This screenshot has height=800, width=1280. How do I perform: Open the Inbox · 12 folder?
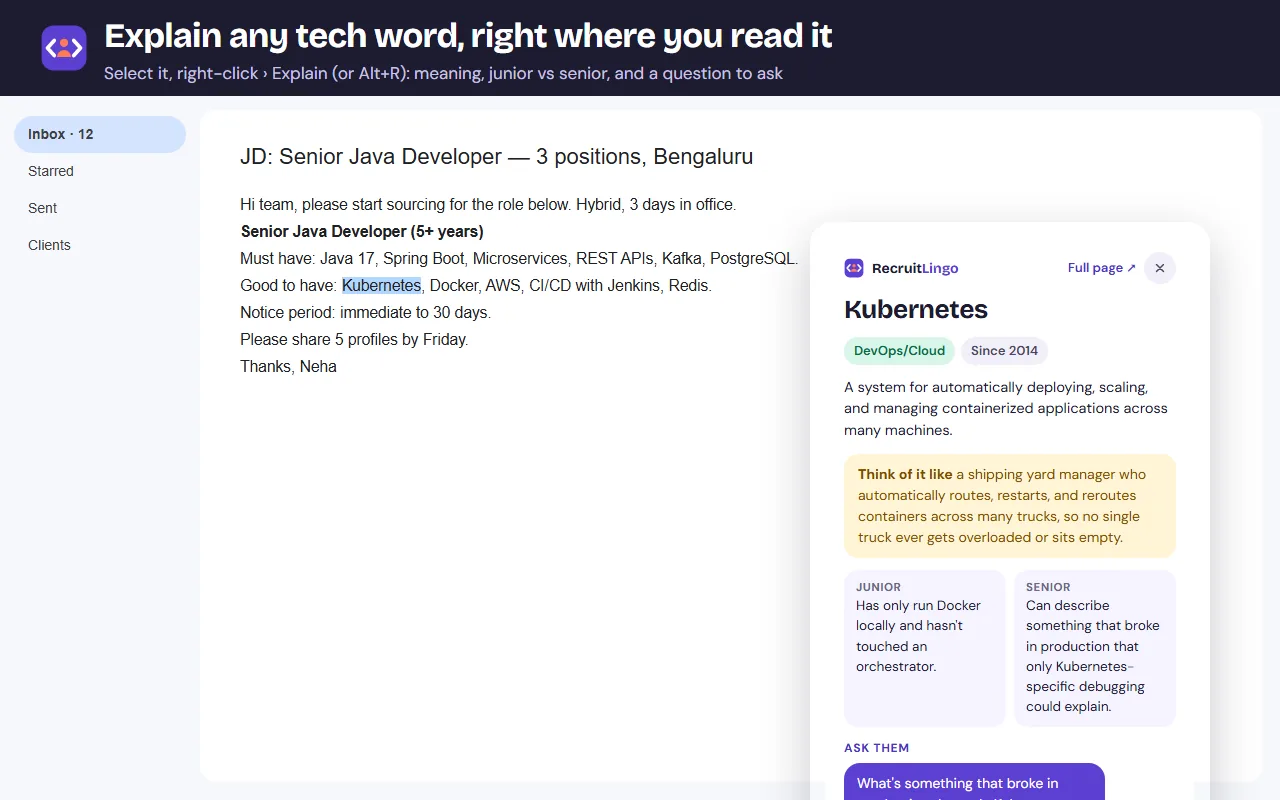(x=100, y=134)
